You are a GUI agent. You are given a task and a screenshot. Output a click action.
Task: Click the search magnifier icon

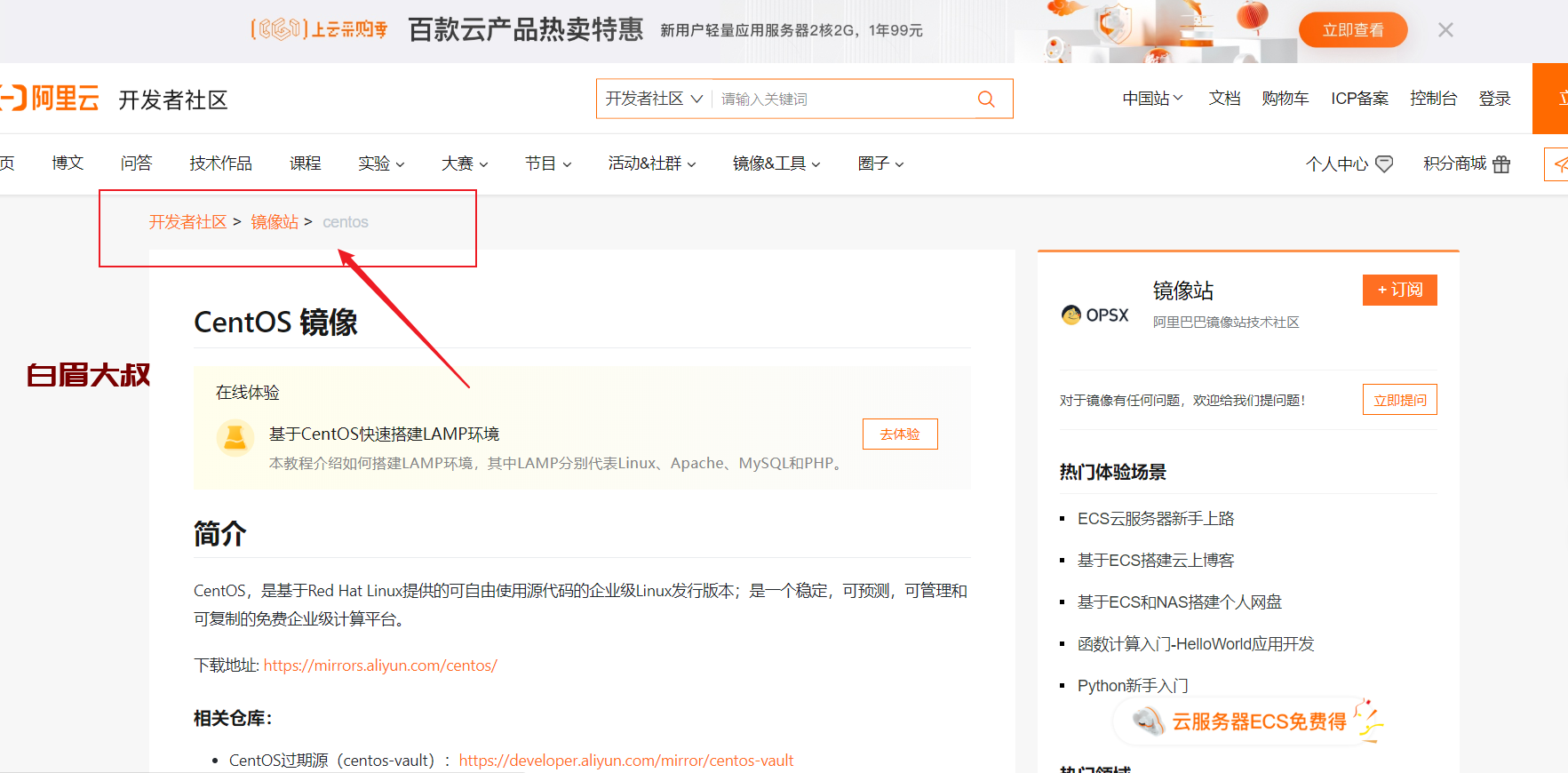tap(986, 99)
